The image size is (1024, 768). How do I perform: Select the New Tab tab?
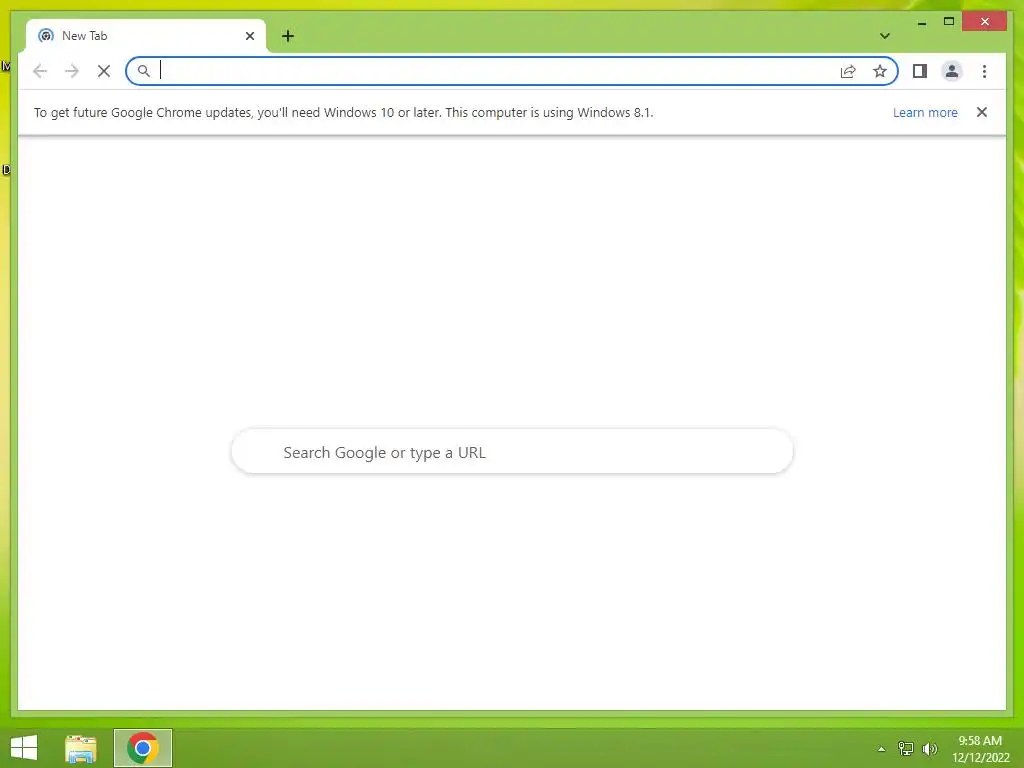[x=146, y=36]
